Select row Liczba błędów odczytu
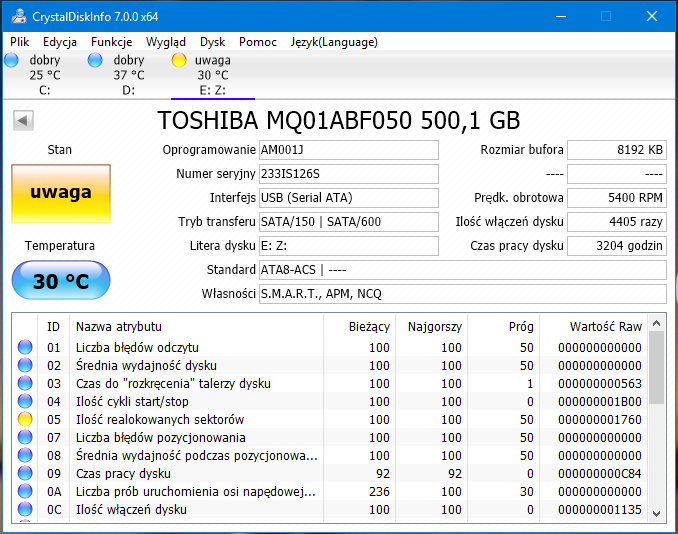 pos(329,348)
